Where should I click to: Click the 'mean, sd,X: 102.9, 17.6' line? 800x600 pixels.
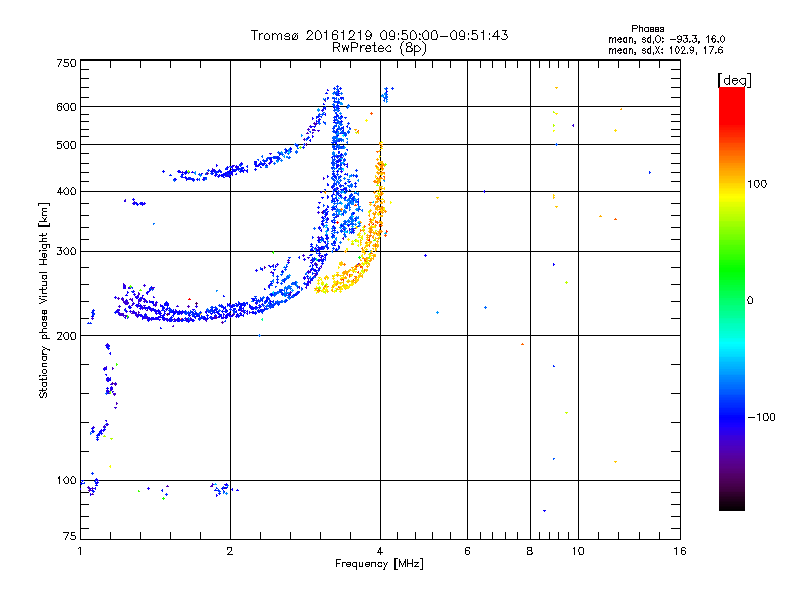click(666, 51)
